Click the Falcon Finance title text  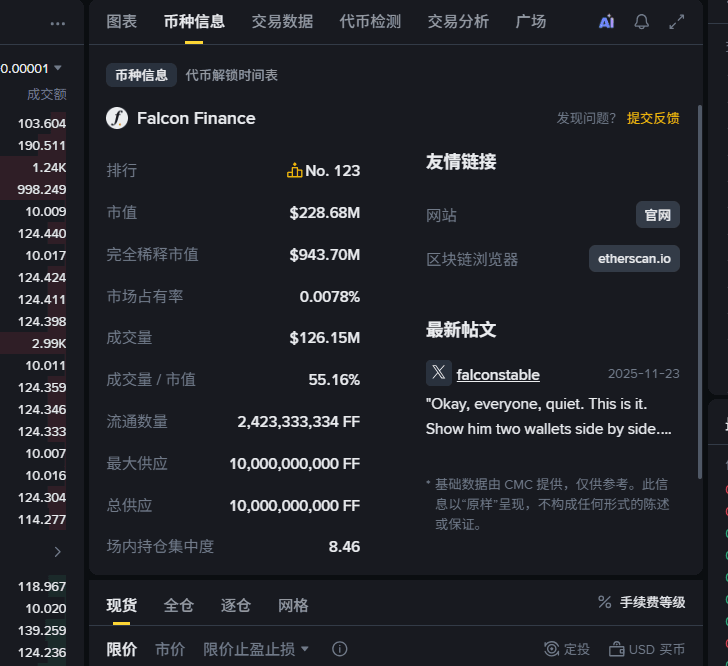pos(196,118)
